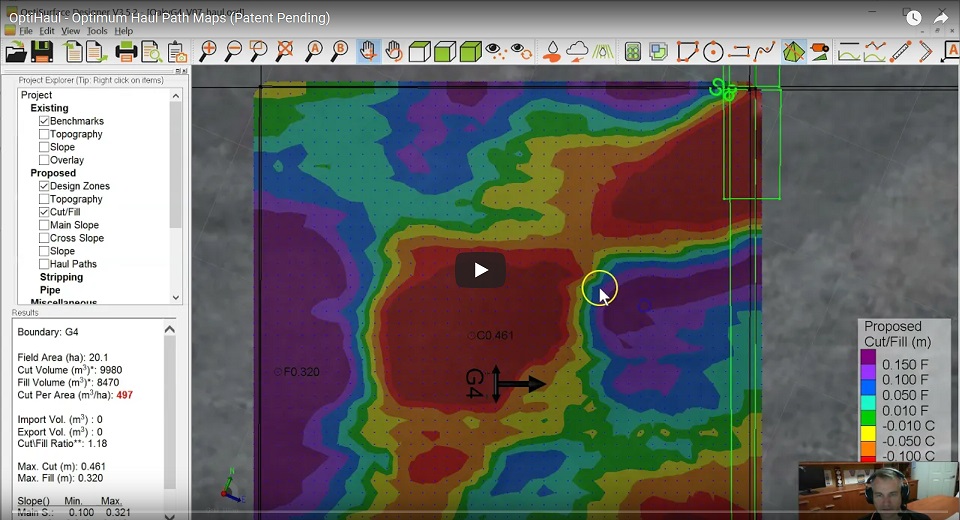This screenshot has width=960, height=520.
Task: Toggle the Cut/Fill checkbox
Action: click(x=44, y=212)
